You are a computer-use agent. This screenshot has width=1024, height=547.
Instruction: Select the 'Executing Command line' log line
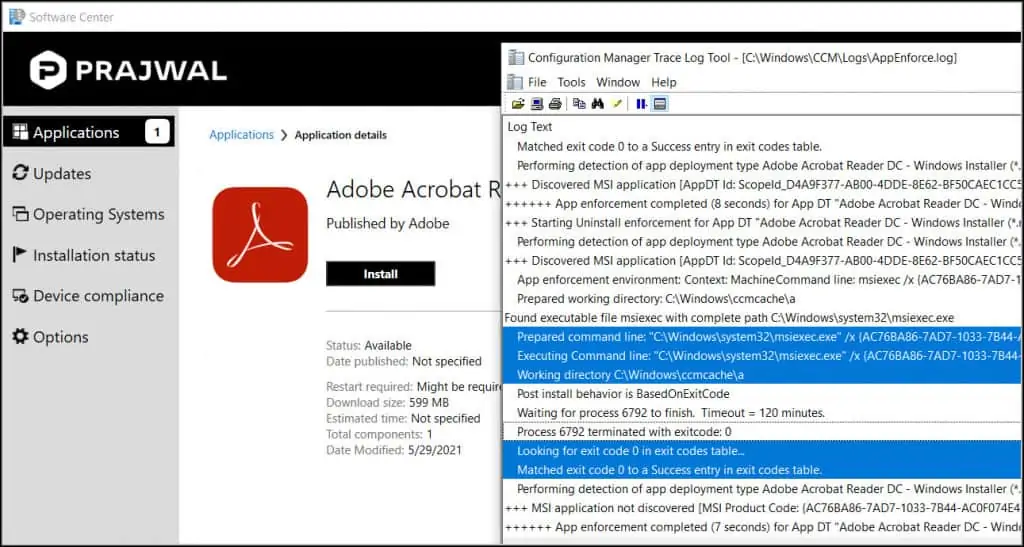(x=761, y=356)
